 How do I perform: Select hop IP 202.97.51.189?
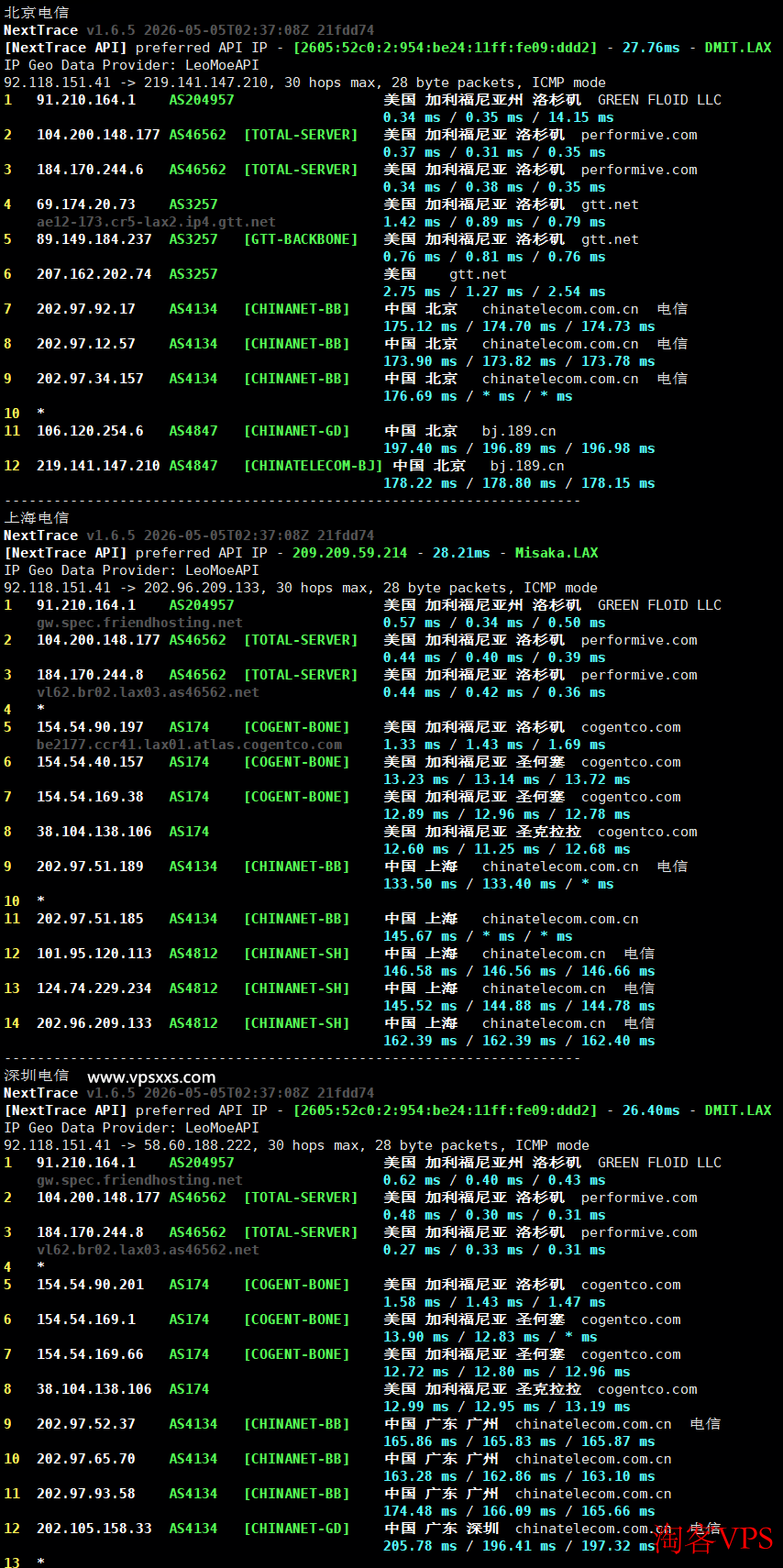[90, 867]
